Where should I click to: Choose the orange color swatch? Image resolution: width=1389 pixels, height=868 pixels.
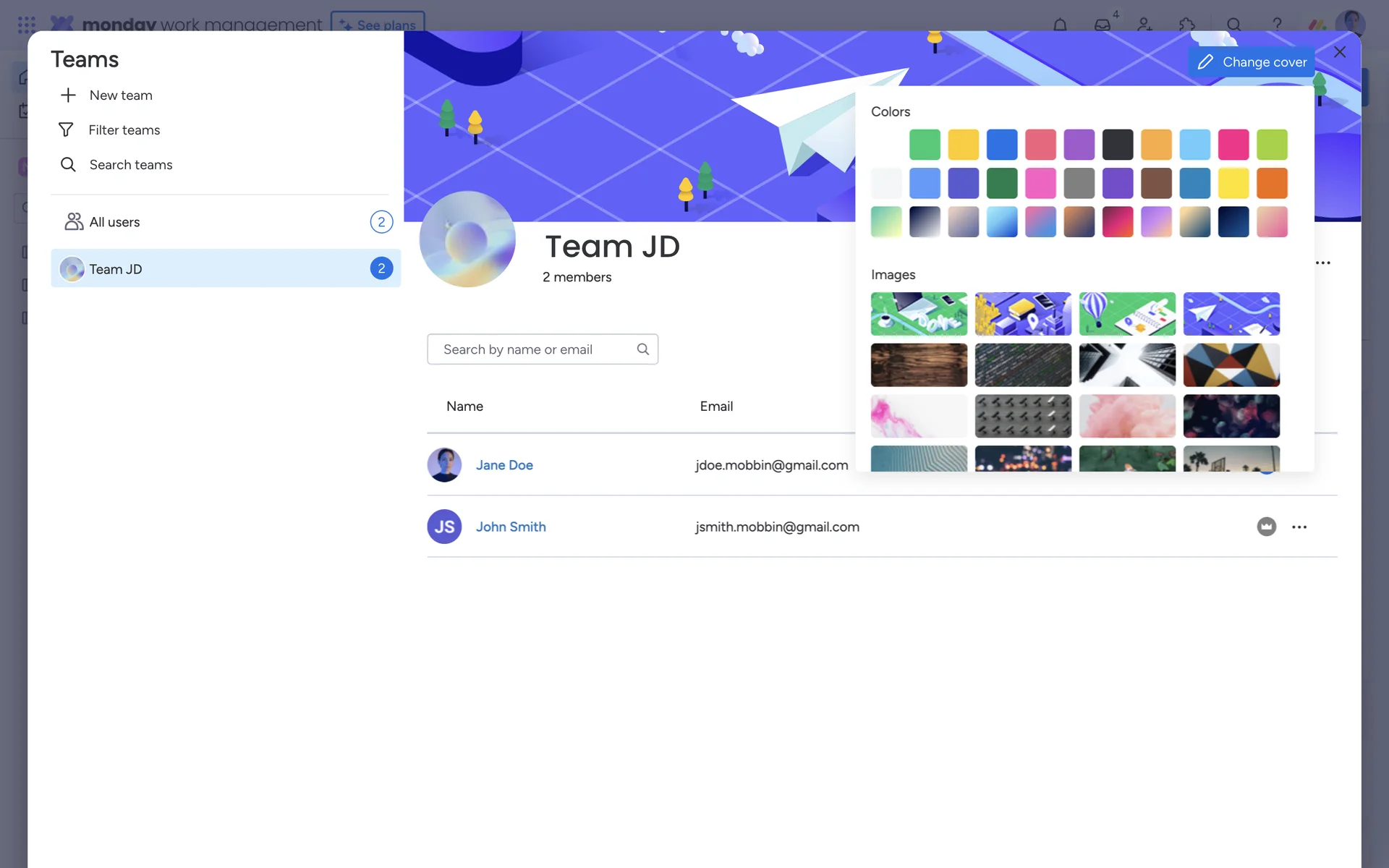1272,183
